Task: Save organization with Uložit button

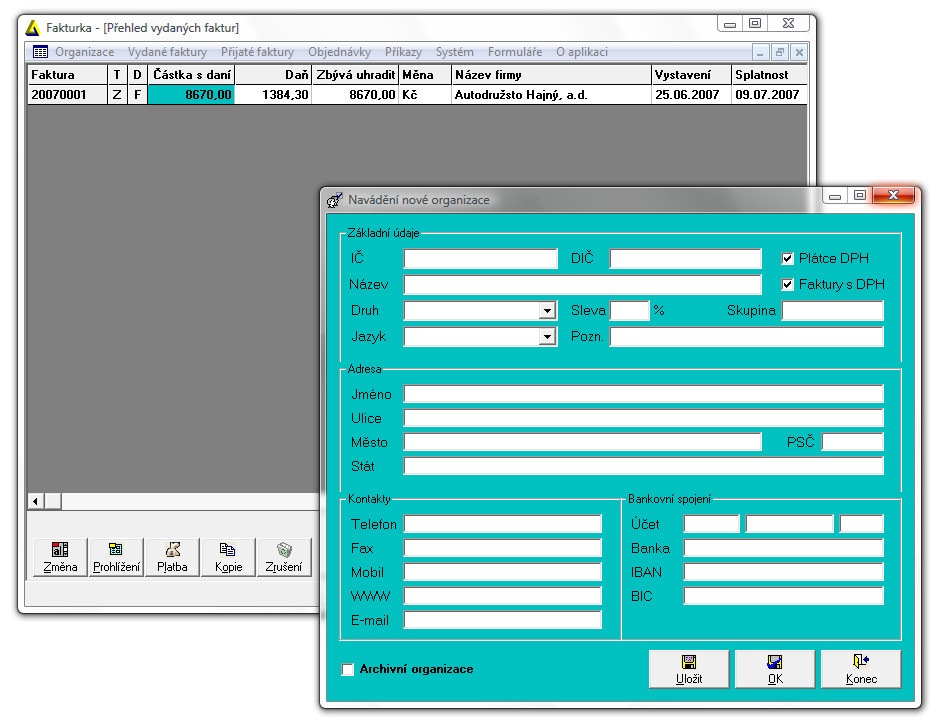Action: 688,669
